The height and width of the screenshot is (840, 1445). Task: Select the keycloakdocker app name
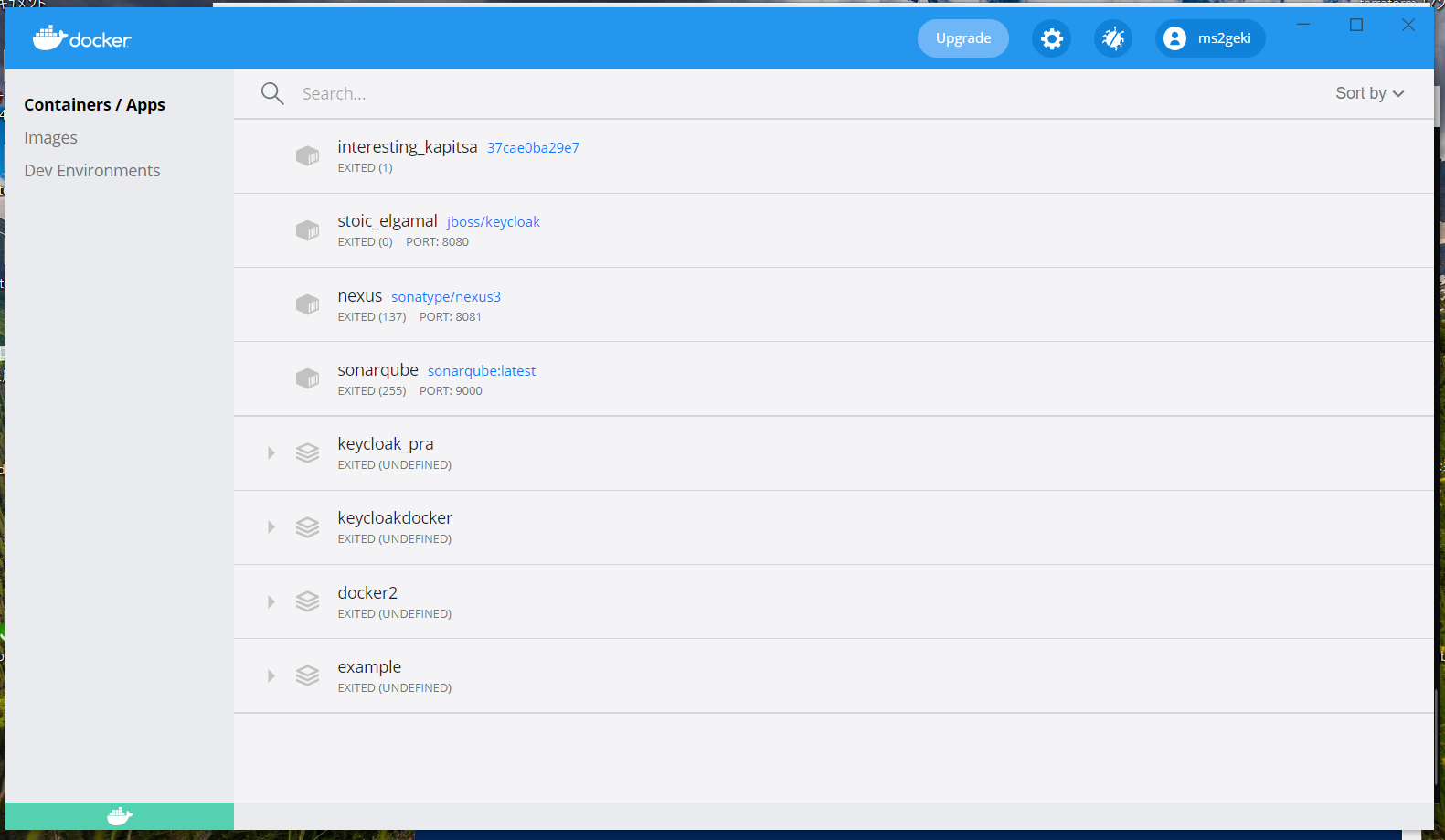point(395,518)
